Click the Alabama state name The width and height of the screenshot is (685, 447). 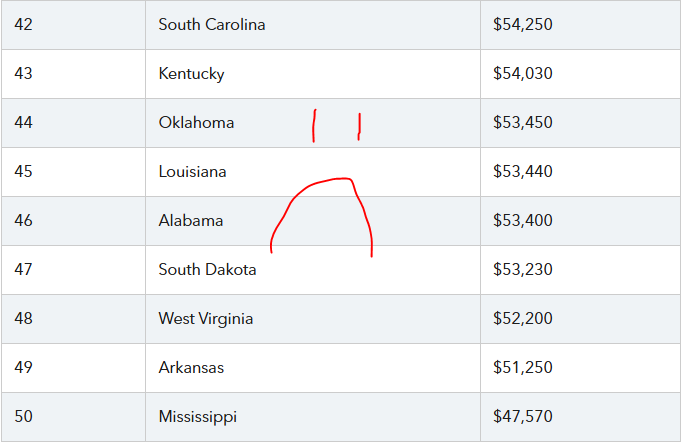pos(191,221)
